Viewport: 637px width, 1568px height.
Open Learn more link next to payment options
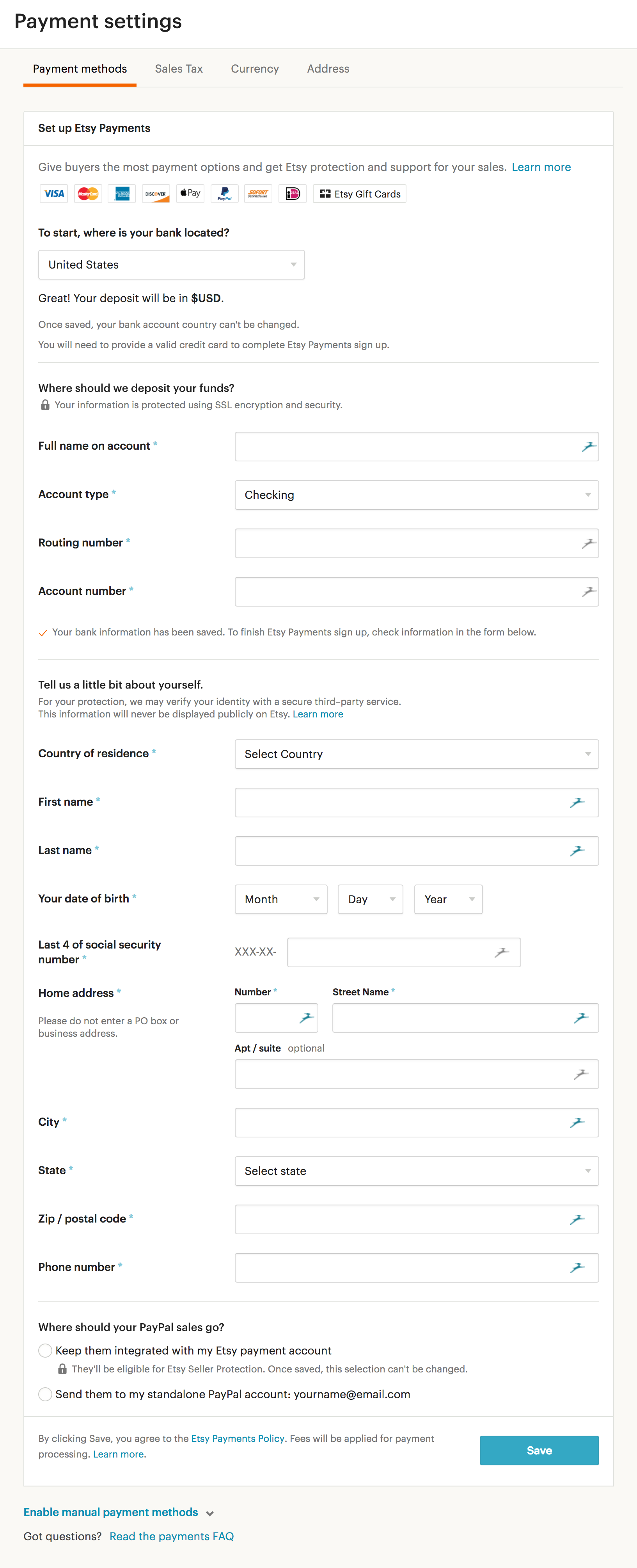(x=541, y=167)
